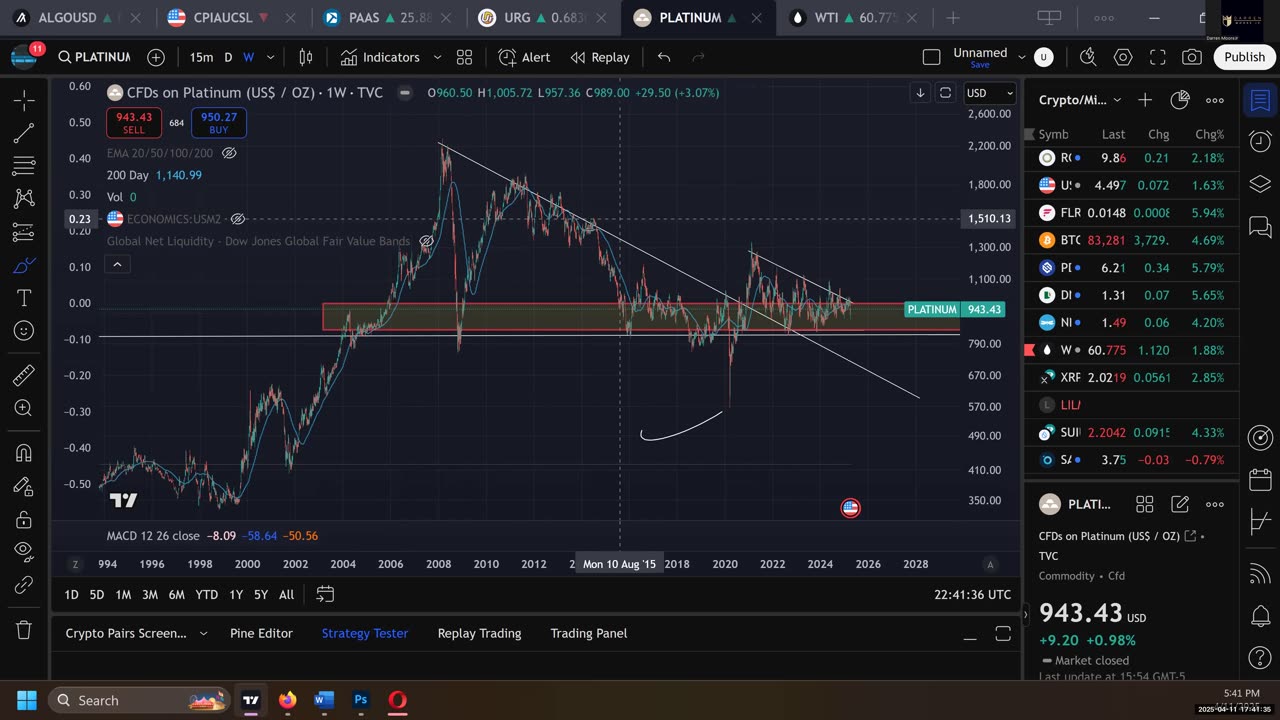
Task: Toggle magnet mode for drawings
Action: coord(24,452)
